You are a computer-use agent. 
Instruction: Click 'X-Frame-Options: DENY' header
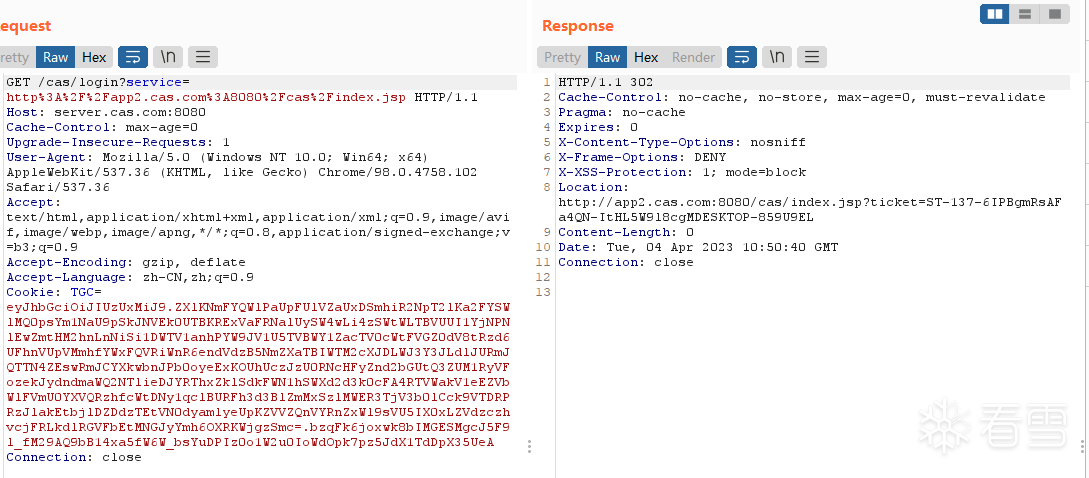(x=642, y=157)
